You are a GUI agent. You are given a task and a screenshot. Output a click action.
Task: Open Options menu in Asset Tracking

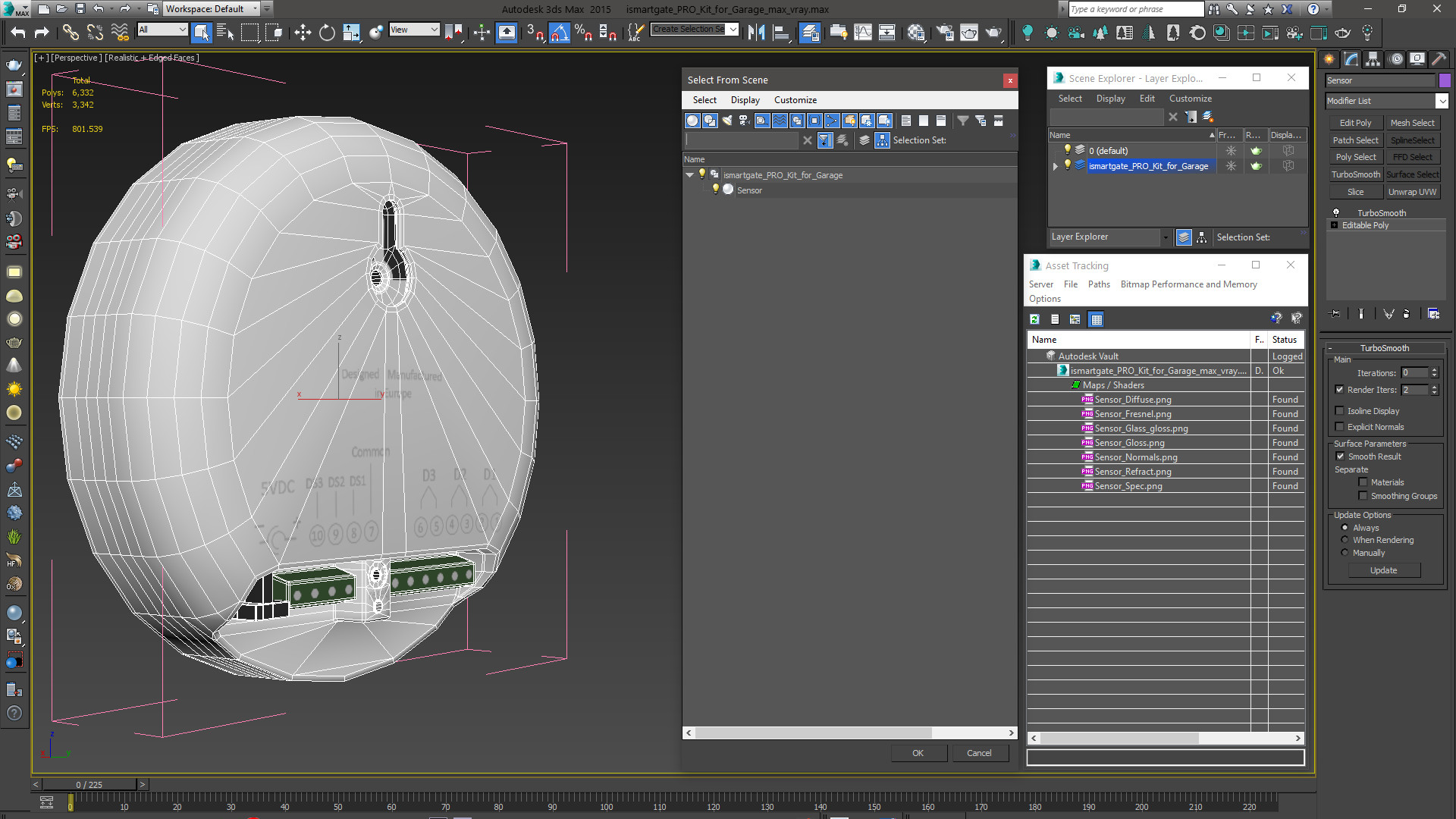point(1044,299)
